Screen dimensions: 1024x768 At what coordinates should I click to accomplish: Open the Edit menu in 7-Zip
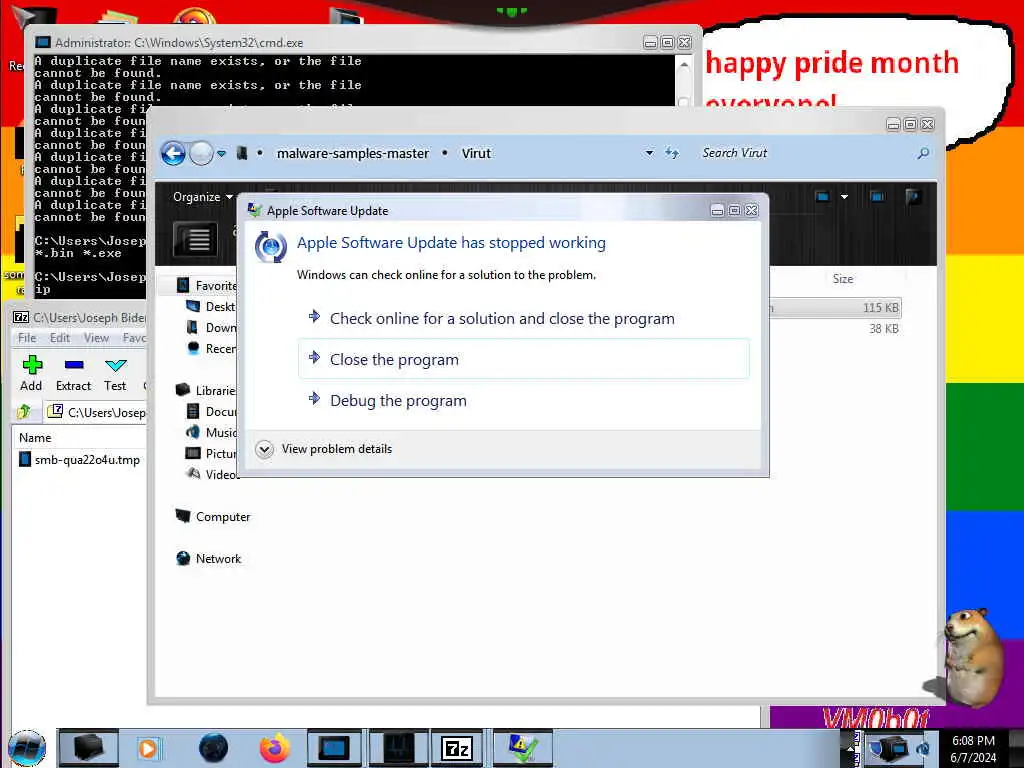[x=59, y=338]
